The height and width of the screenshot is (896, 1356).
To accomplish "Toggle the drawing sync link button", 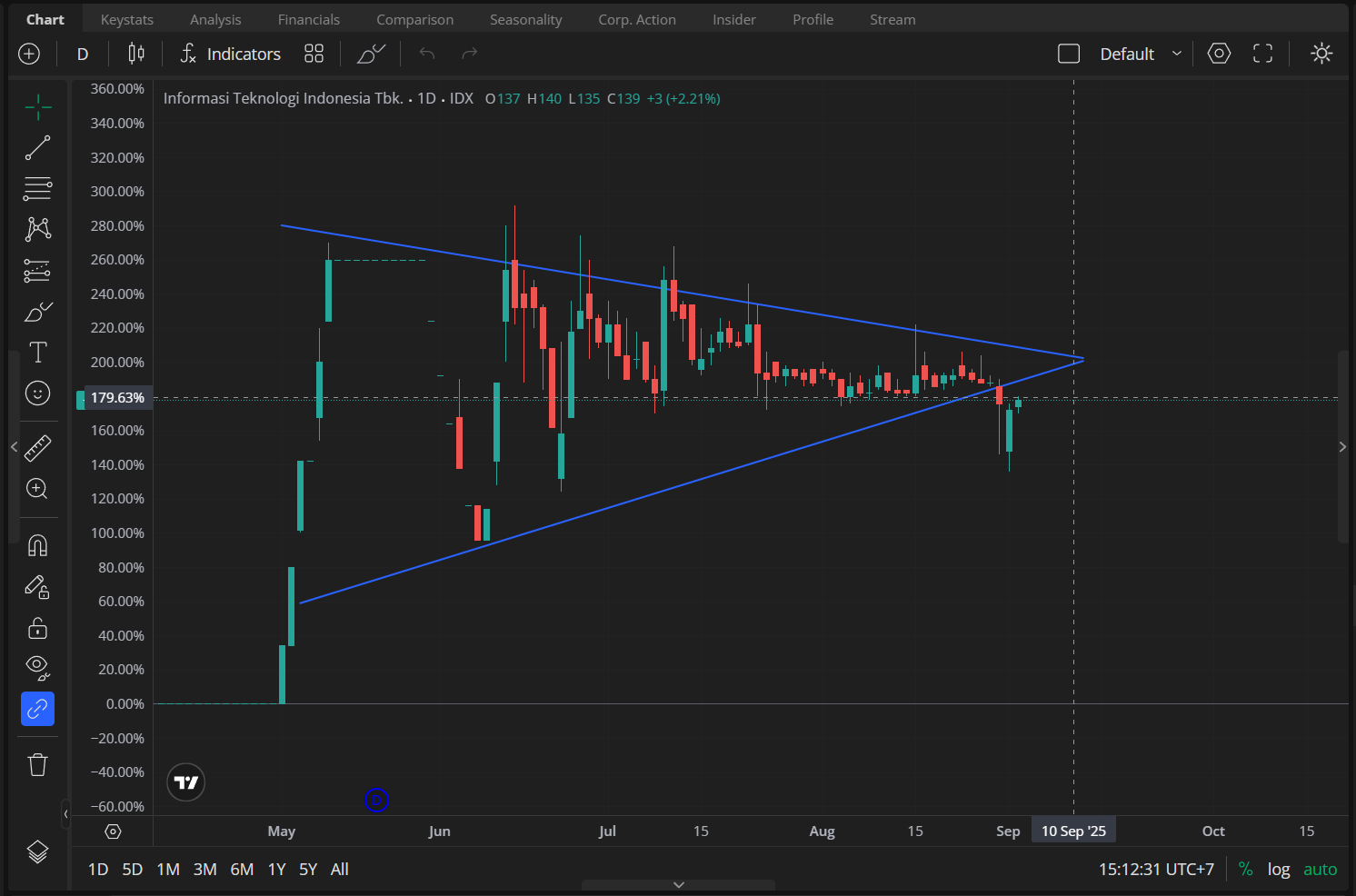I will (x=37, y=709).
